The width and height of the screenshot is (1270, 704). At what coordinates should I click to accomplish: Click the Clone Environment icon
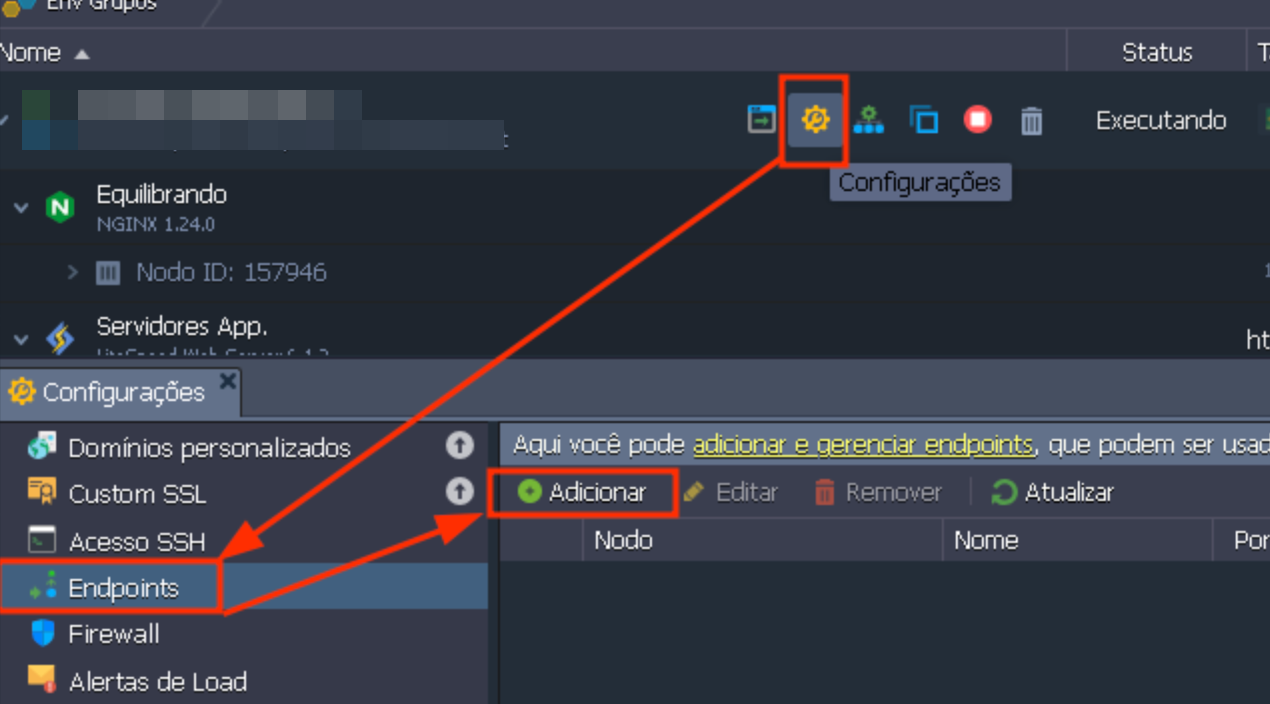923,120
